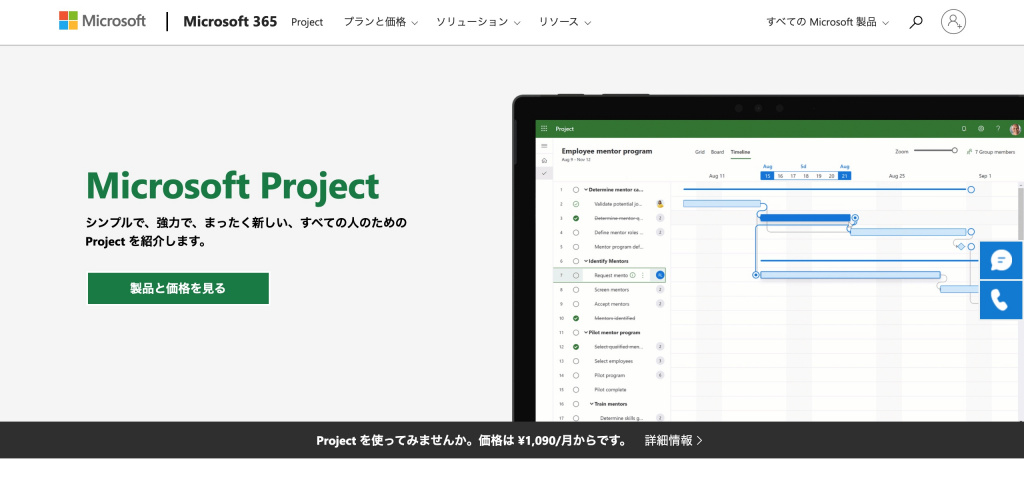
Task: Select the checkmark icon in Project sidebar
Action: coord(544,173)
